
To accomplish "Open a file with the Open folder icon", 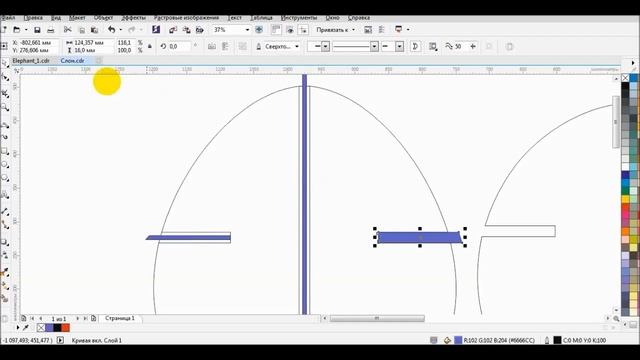I will (x=16, y=30).
